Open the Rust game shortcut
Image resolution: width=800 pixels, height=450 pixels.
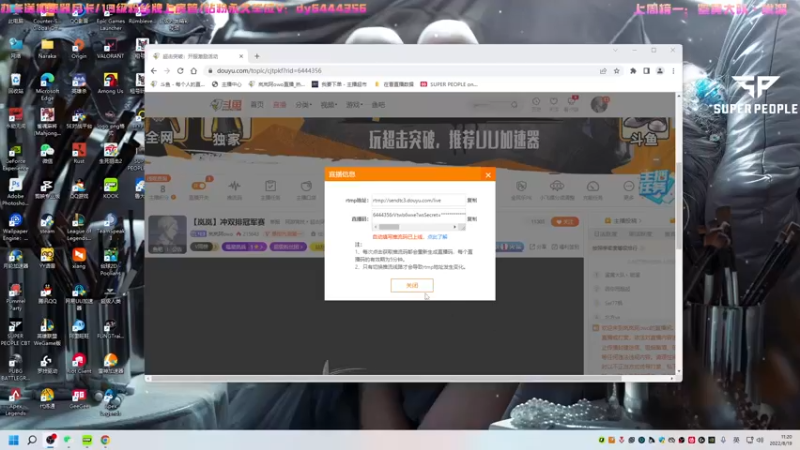pos(79,153)
